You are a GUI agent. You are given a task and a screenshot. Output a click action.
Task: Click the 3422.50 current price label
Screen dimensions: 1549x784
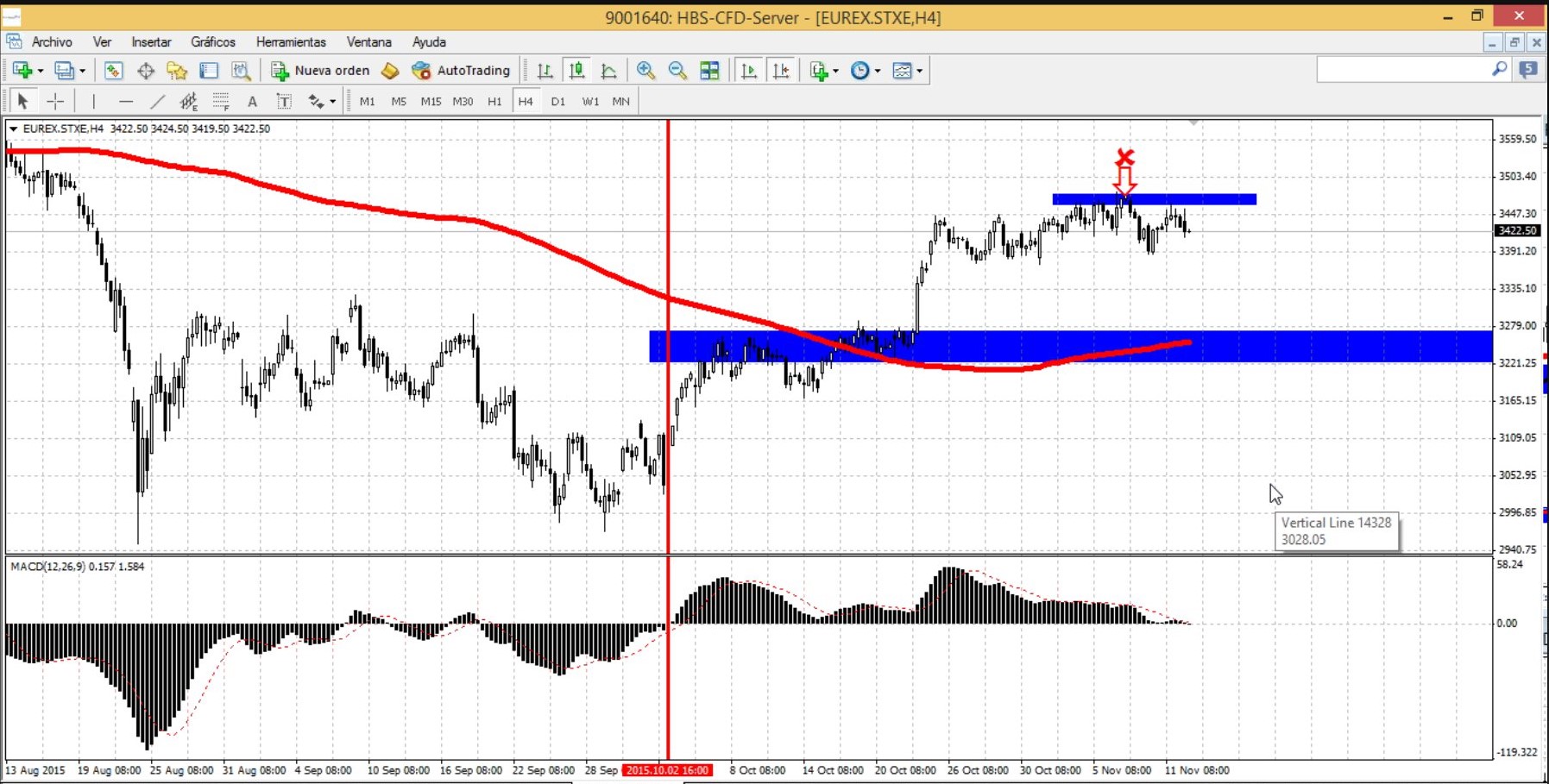pos(1517,230)
